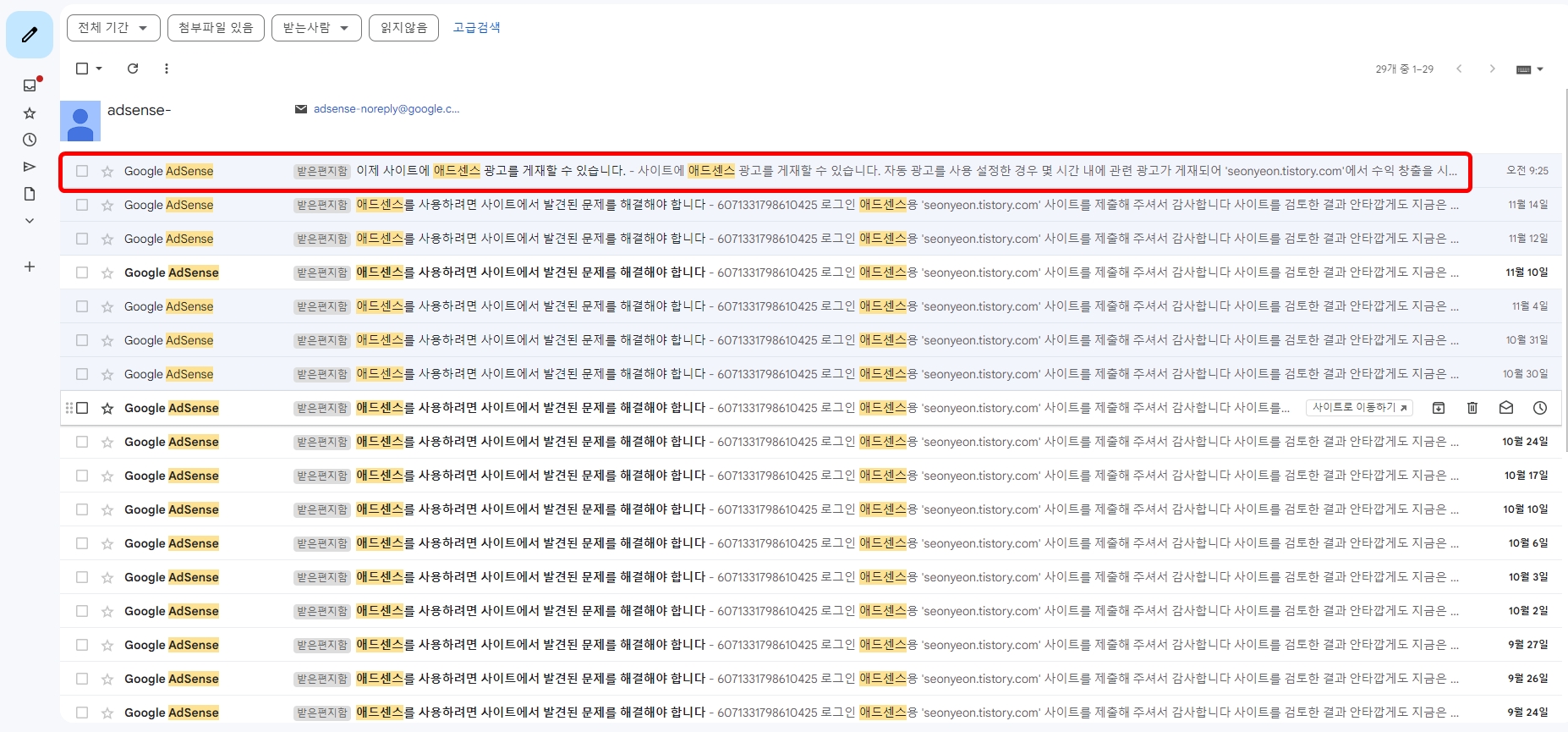Star the 10월 6일 email
This screenshot has width=1568, height=732.
click(x=107, y=543)
